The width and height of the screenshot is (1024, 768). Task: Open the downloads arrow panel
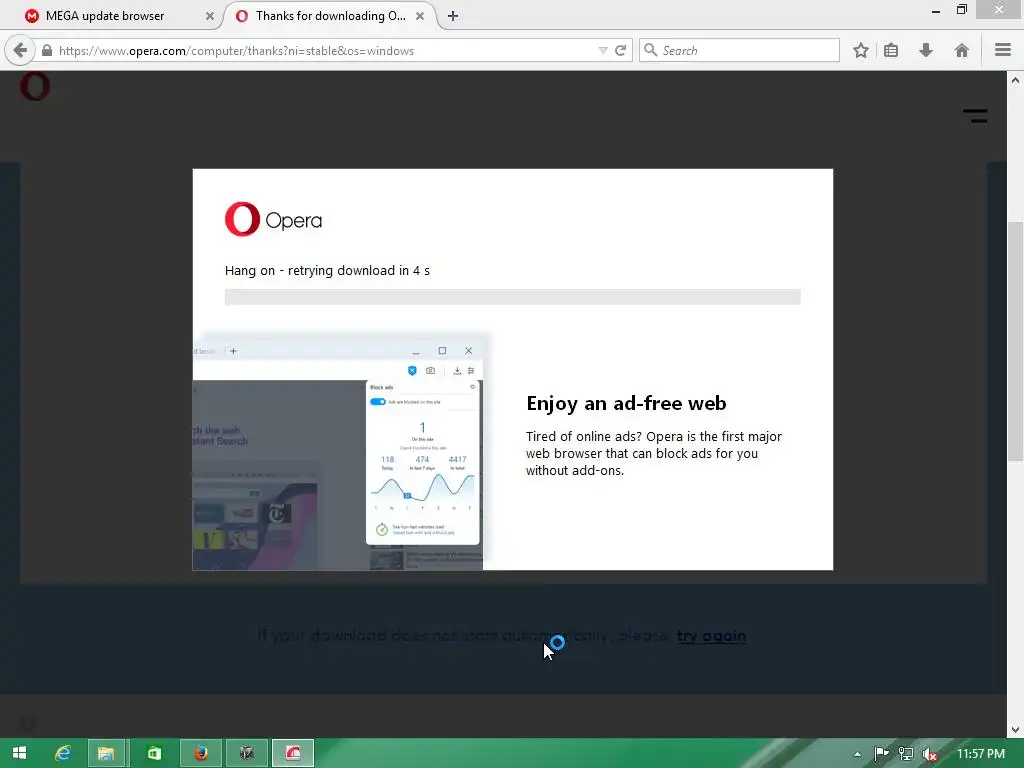click(925, 50)
